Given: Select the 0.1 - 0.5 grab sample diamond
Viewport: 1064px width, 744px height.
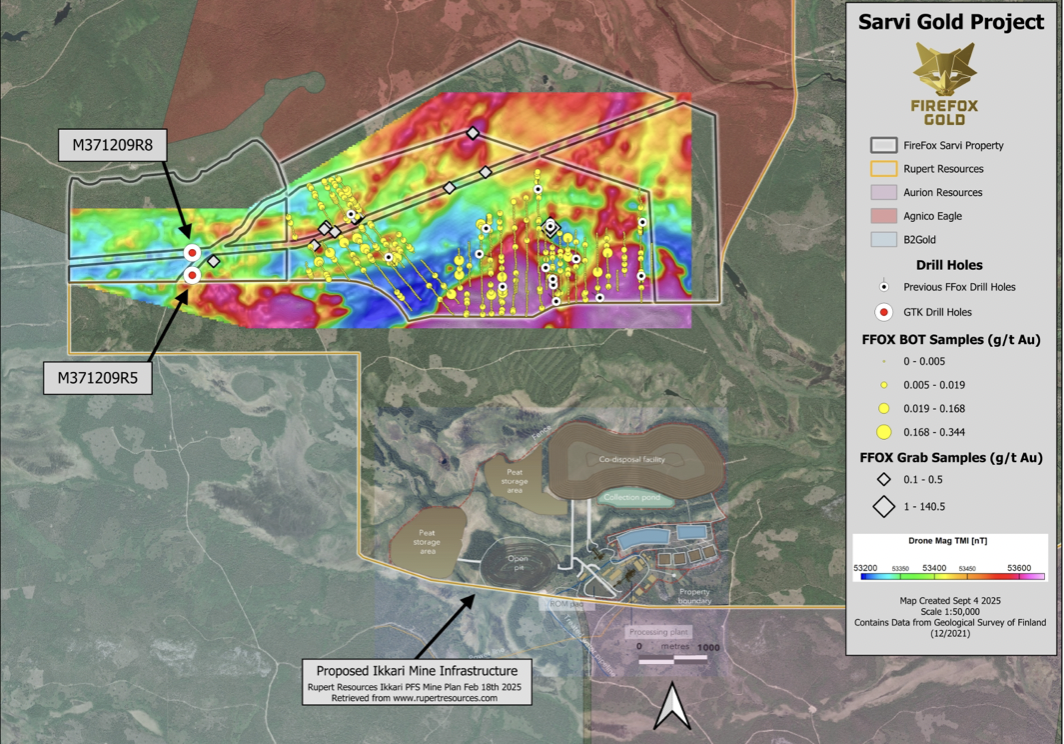Looking at the screenshot, I should point(884,479).
